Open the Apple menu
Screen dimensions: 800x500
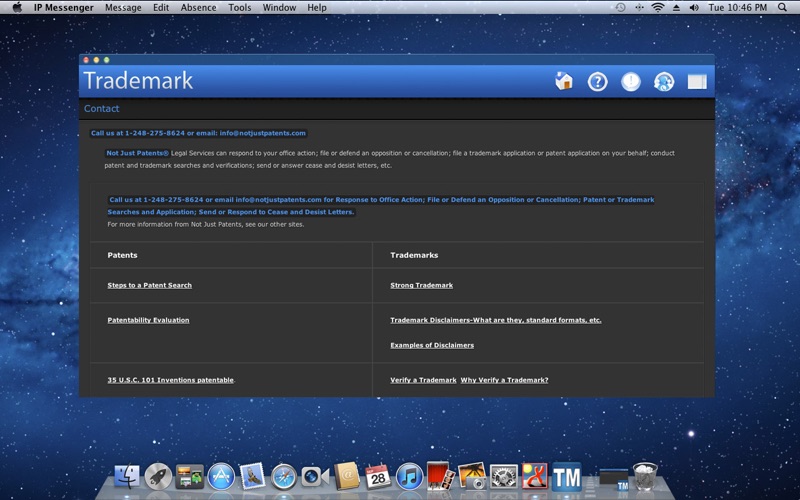(x=17, y=7)
